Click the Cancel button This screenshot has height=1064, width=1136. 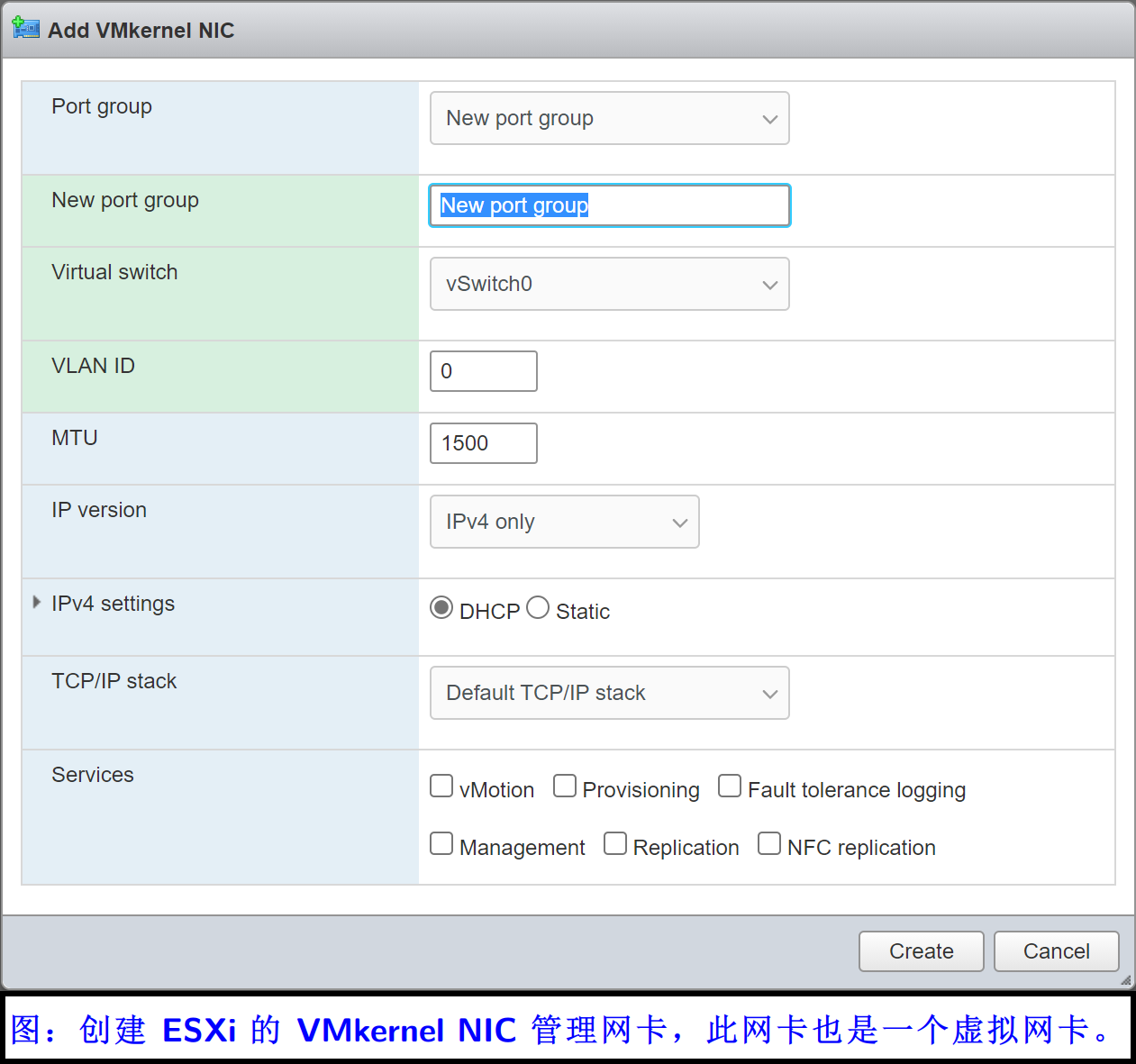[1056, 950]
